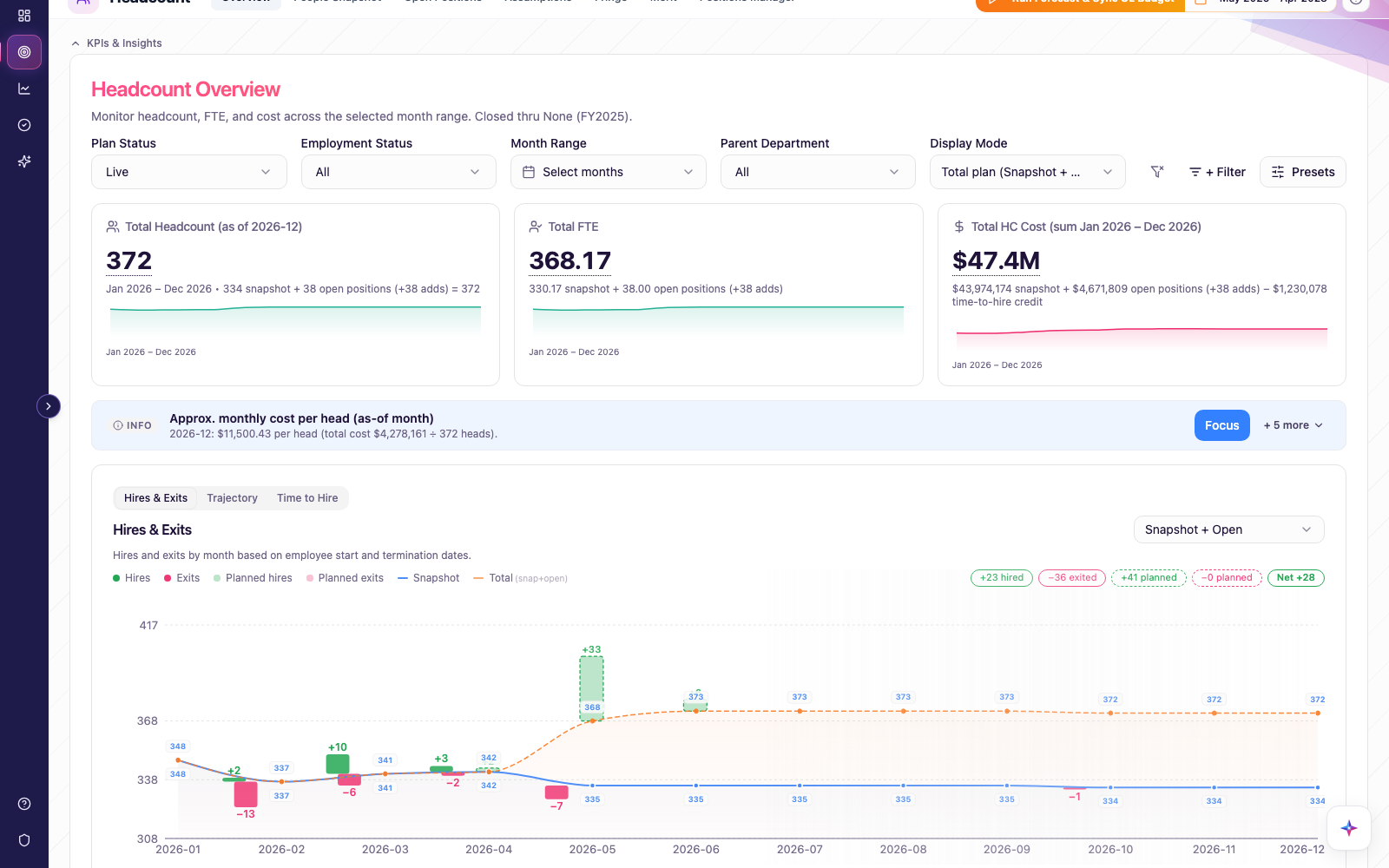Click the 'Net +28' summary chip
Screen dimensions: 1389x868
click(1296, 578)
